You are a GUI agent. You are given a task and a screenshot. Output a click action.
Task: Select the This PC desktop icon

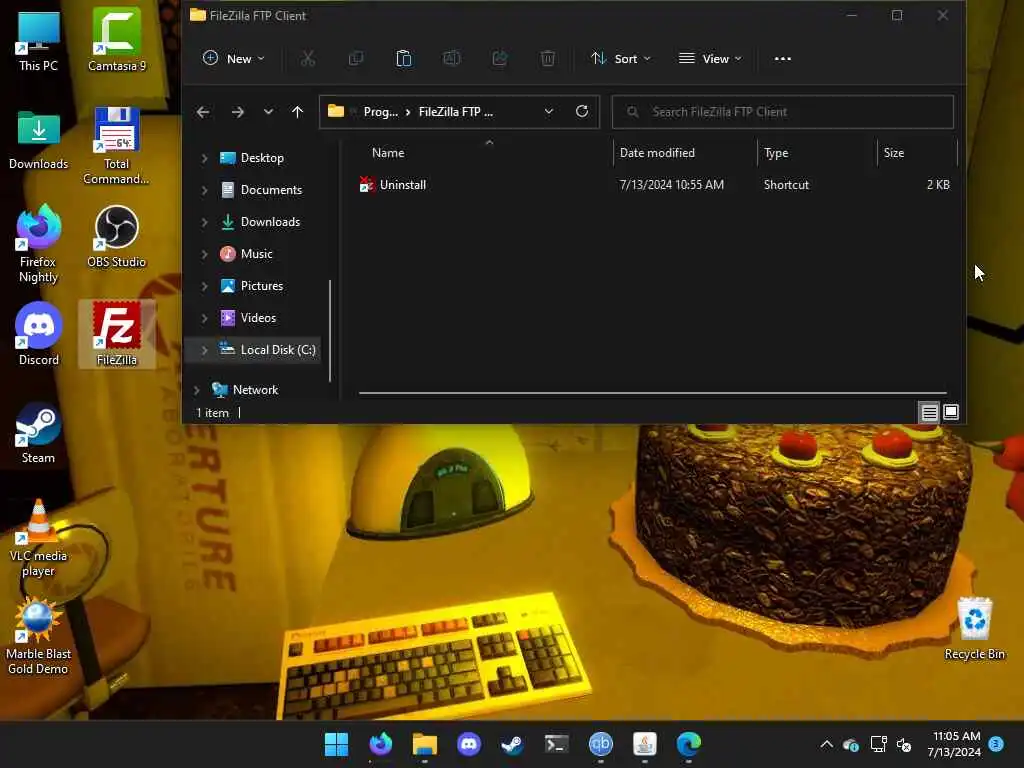[x=39, y=41]
